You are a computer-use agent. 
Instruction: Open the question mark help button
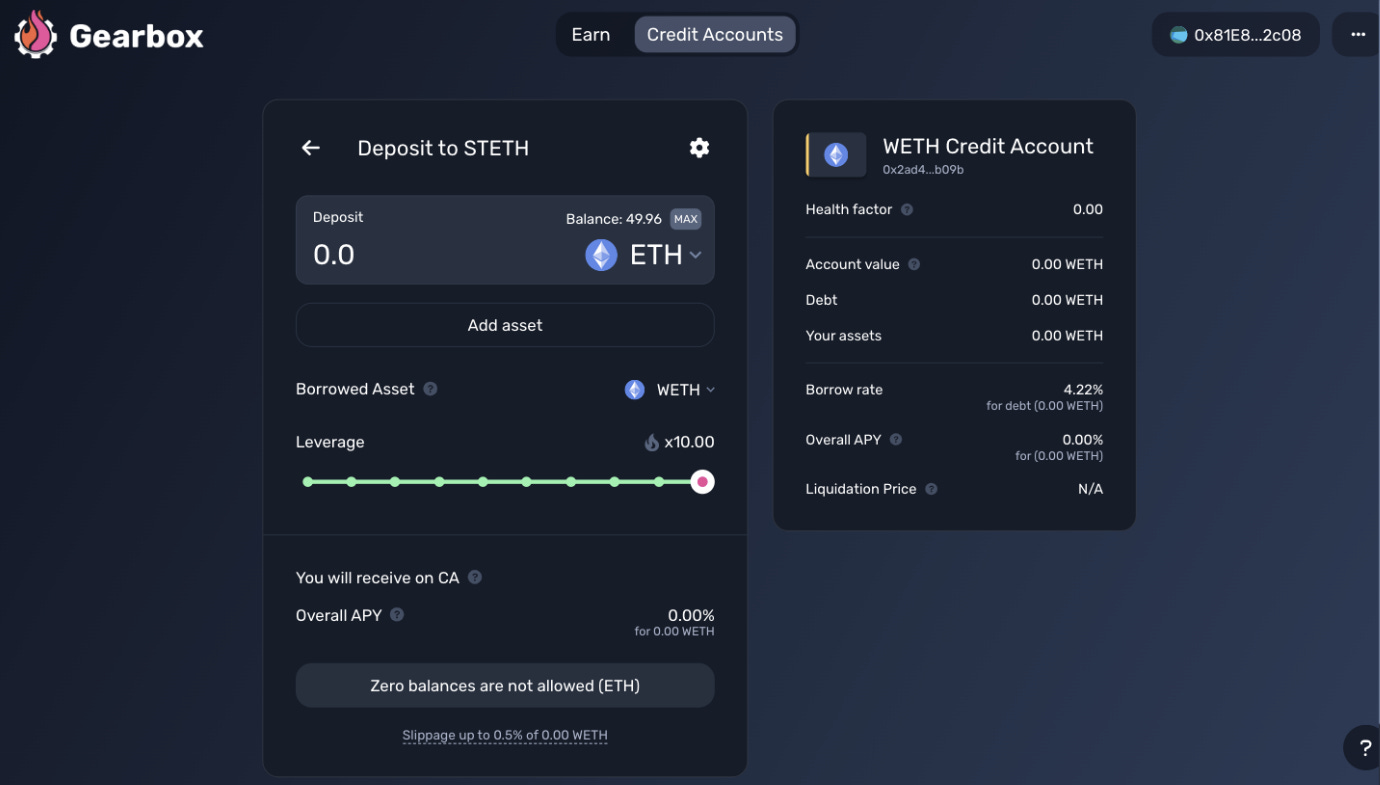pos(1364,748)
